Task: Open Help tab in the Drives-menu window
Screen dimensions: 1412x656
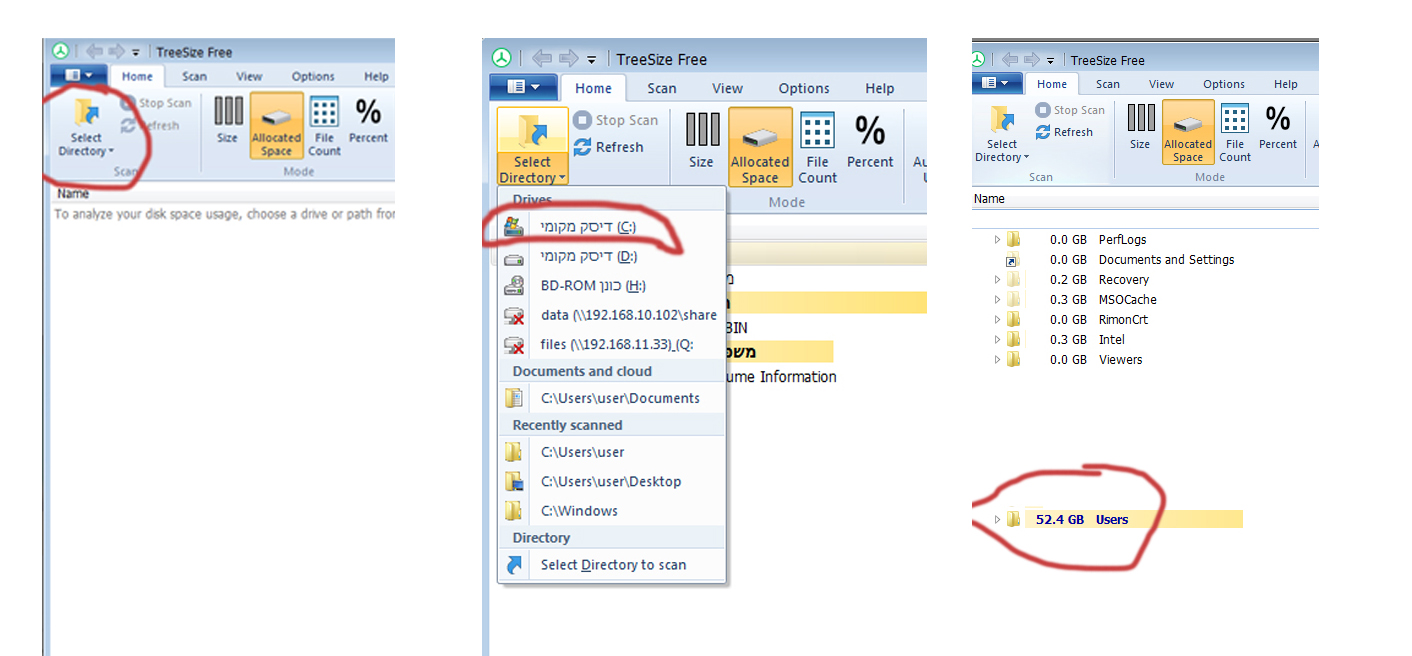Action: pyautogui.click(x=880, y=88)
